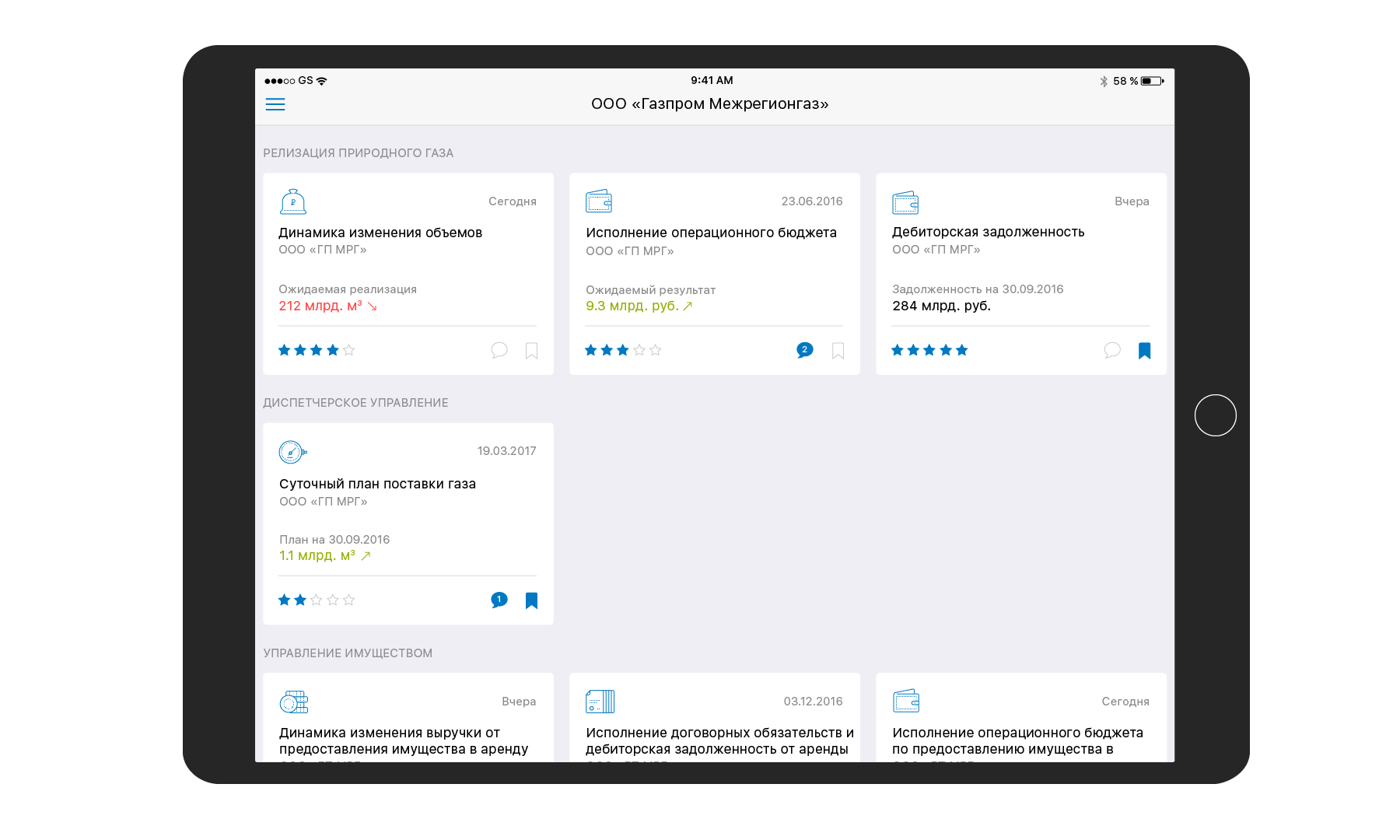Click the money bag icon on Динамика изменения объемов

pos(293,201)
